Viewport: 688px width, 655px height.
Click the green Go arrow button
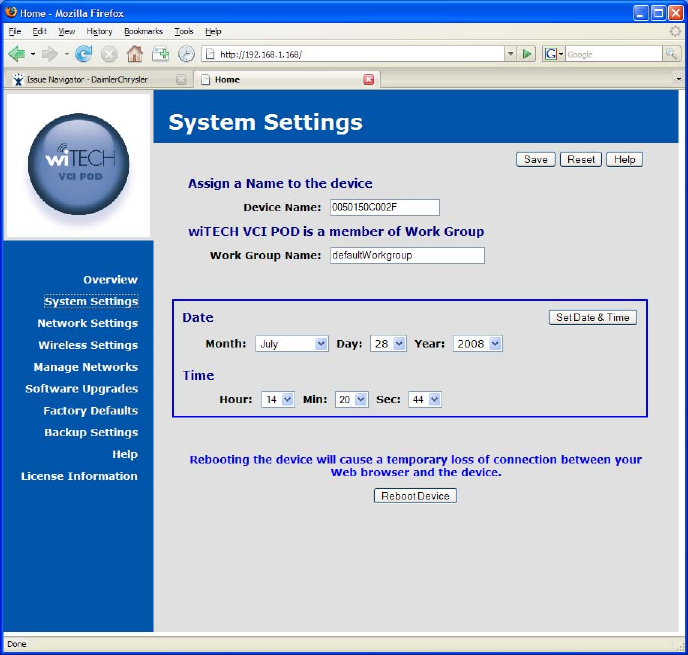(x=527, y=54)
